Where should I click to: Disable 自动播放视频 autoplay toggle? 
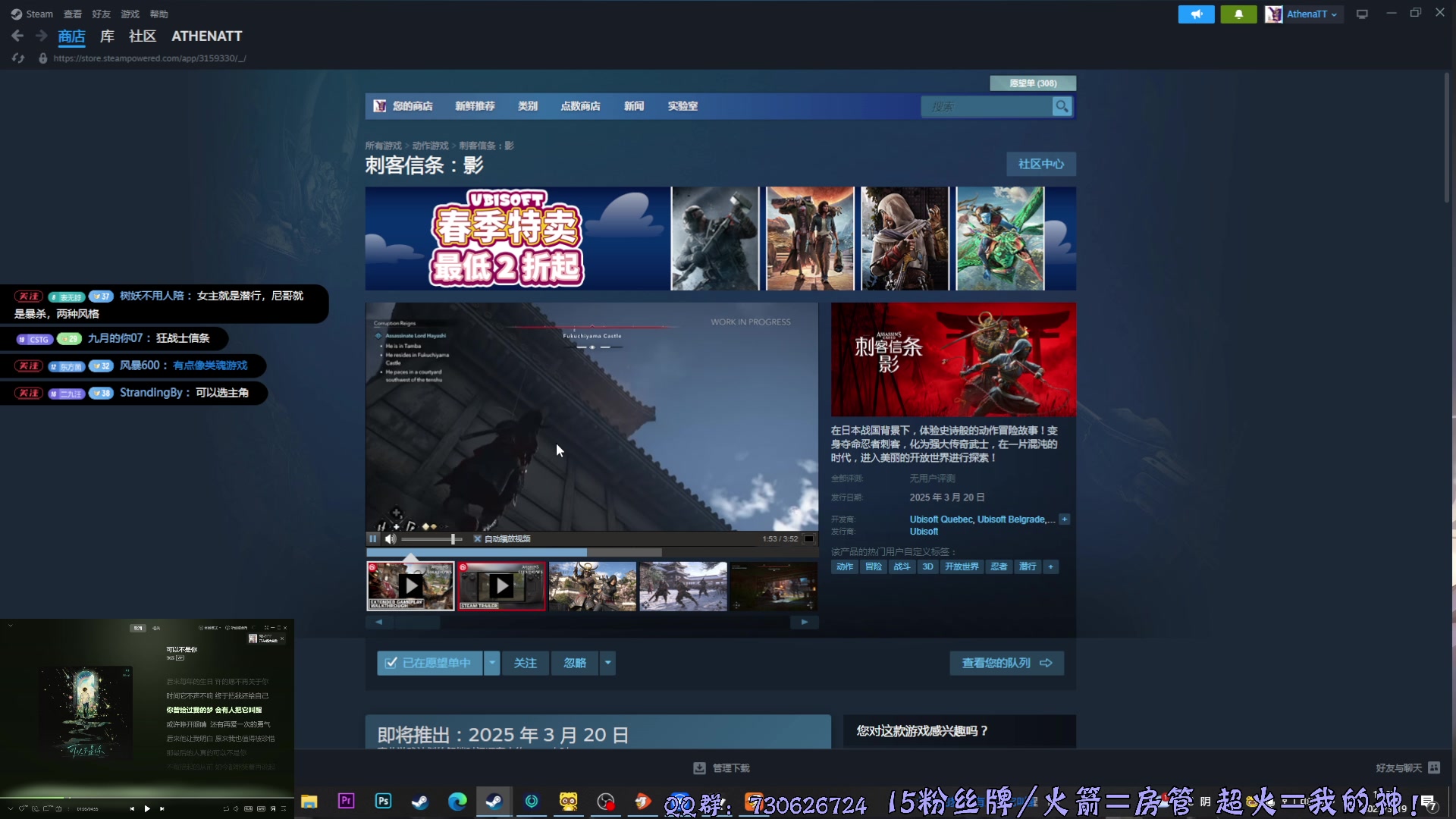pos(477,539)
